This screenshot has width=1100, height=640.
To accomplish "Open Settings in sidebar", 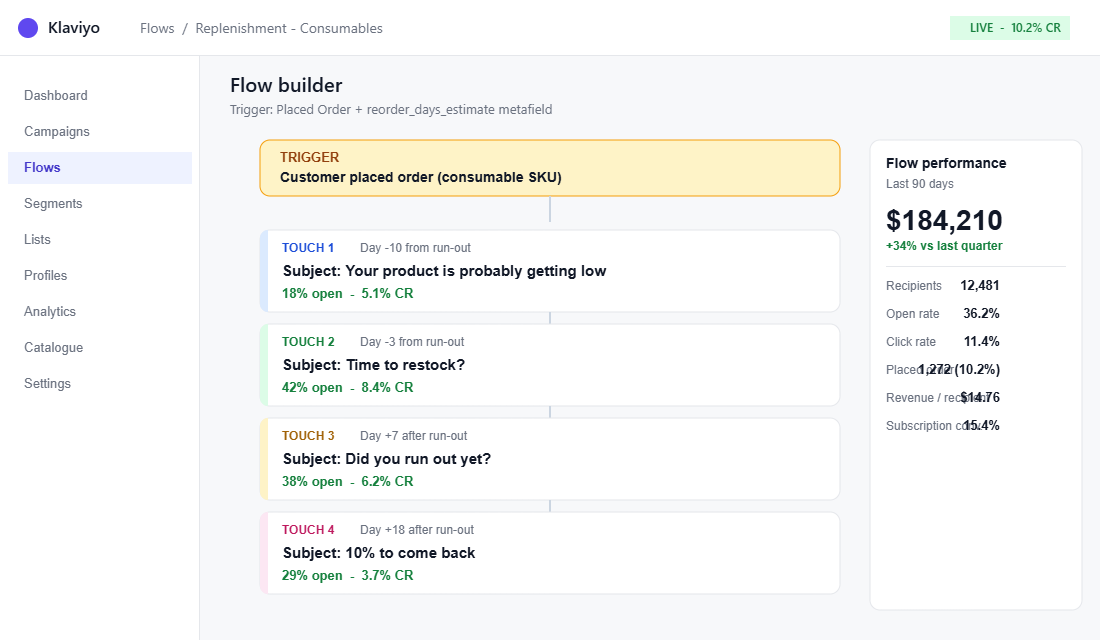I will [100, 384].
